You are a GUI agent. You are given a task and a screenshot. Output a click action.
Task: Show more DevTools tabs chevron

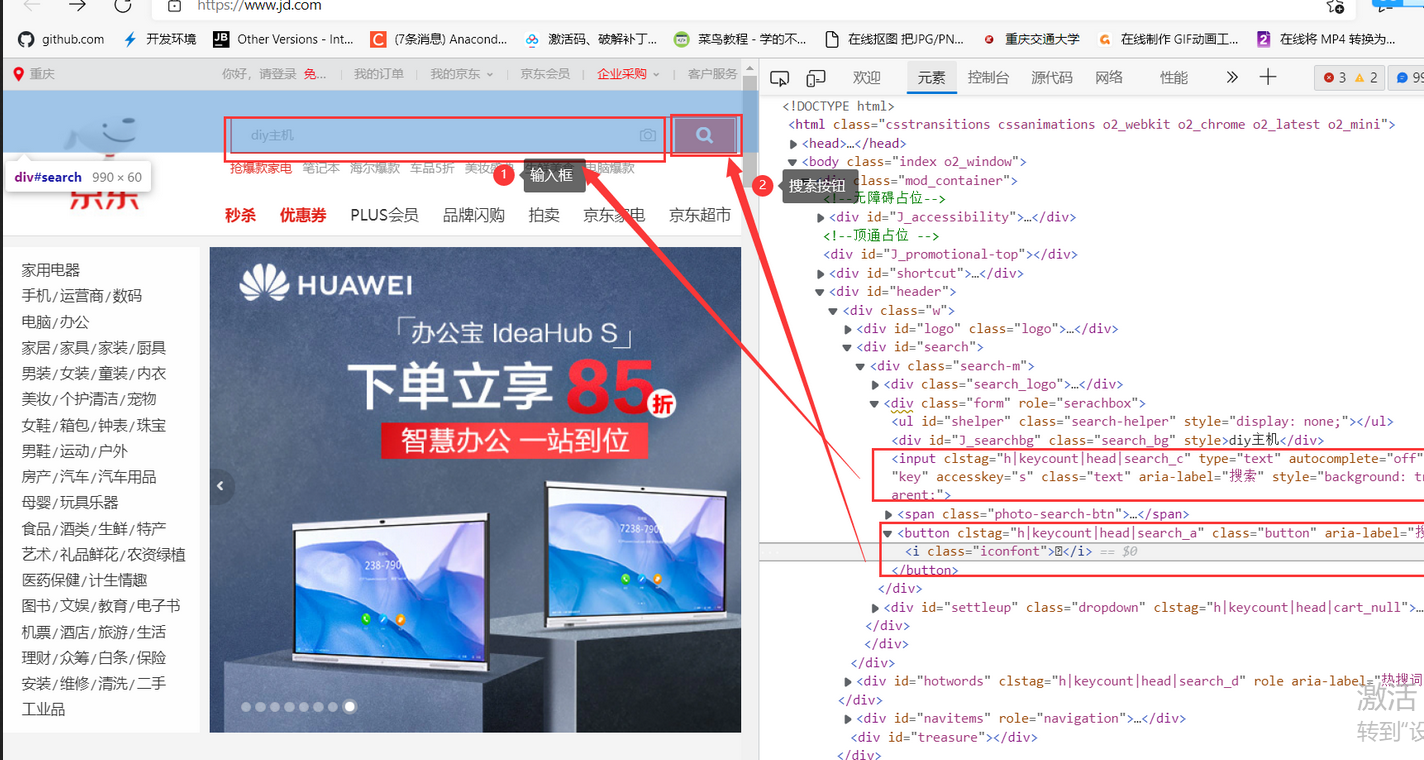coord(1232,77)
